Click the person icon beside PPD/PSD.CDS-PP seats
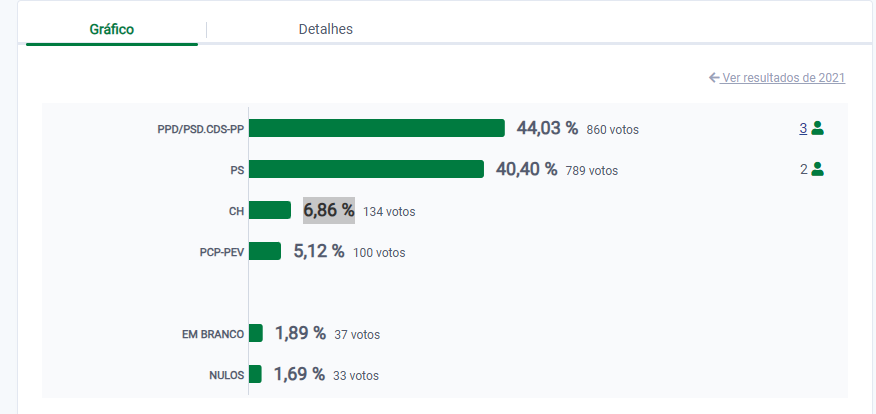 pyautogui.click(x=817, y=128)
